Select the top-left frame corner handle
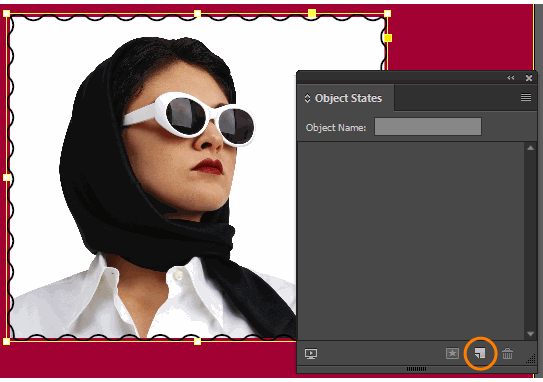Screen dimensions: 543x382 point(7,14)
